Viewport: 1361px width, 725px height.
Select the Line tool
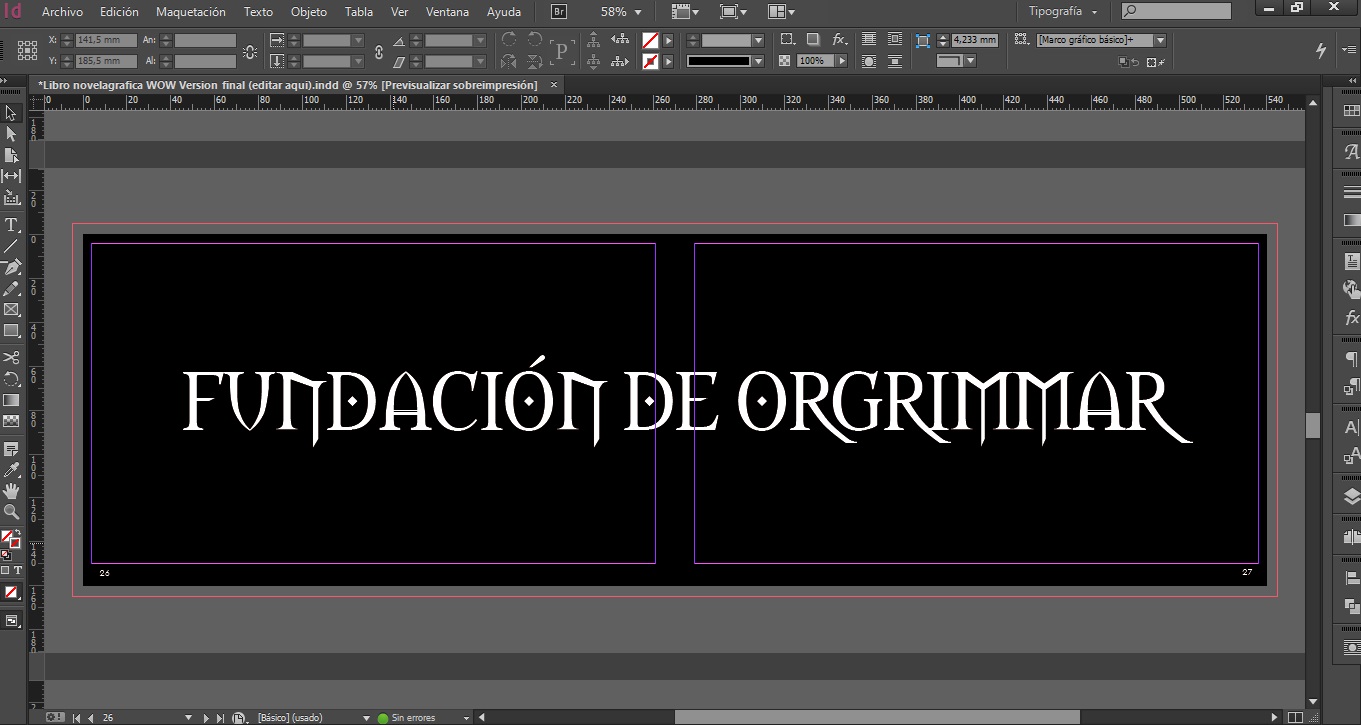(x=12, y=246)
